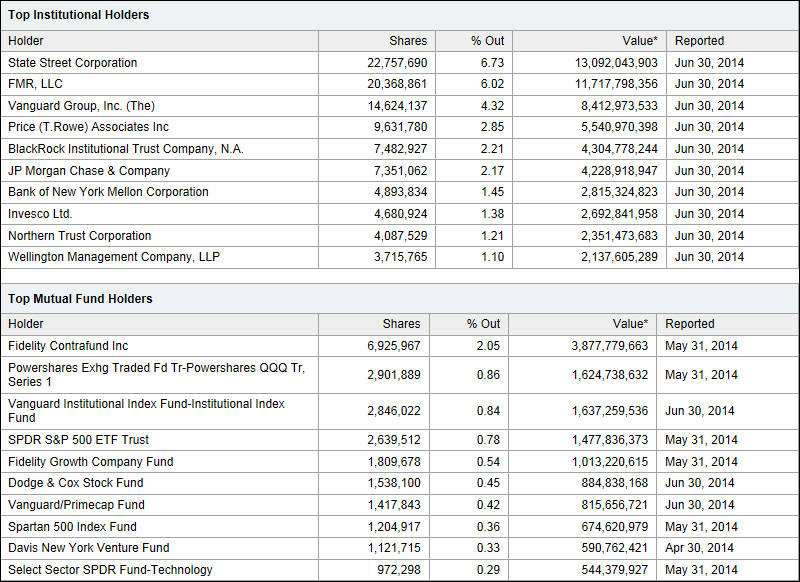Select value 1,624,738,632
Viewport: 800px width, 582px height.
coord(610,375)
